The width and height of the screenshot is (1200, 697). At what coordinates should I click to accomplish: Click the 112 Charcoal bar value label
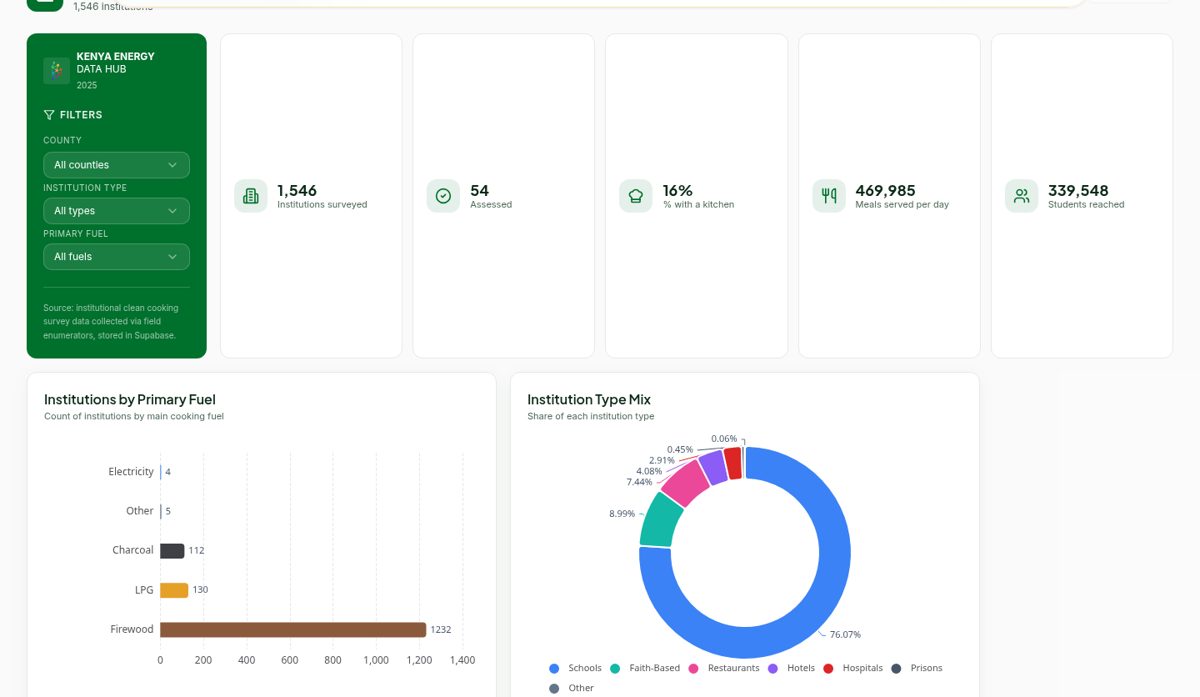(x=196, y=551)
